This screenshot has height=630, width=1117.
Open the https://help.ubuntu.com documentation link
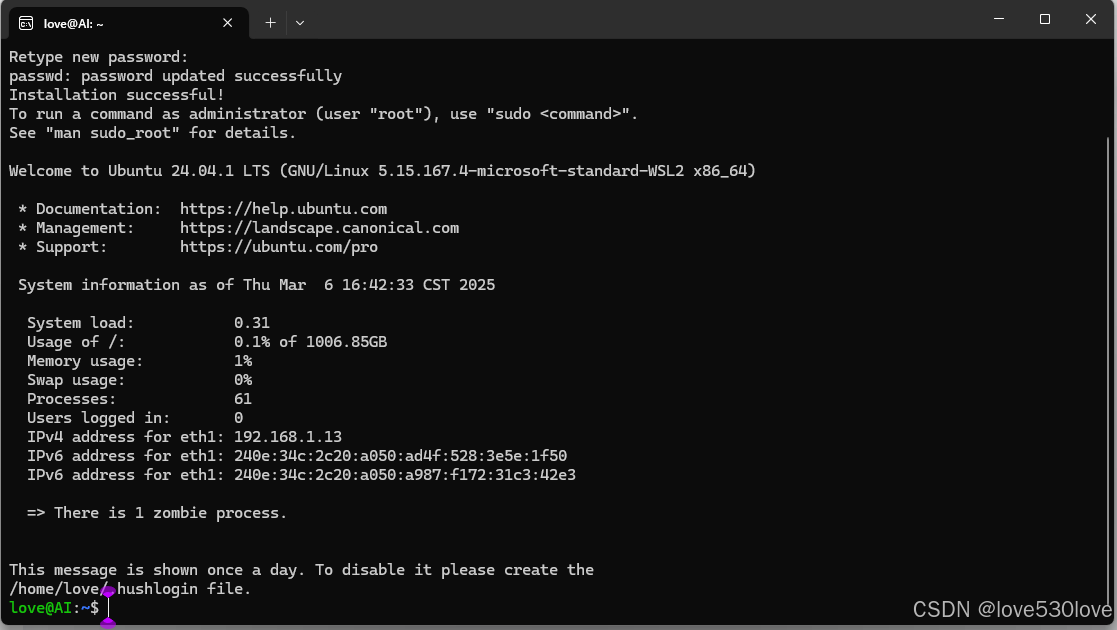(284, 209)
